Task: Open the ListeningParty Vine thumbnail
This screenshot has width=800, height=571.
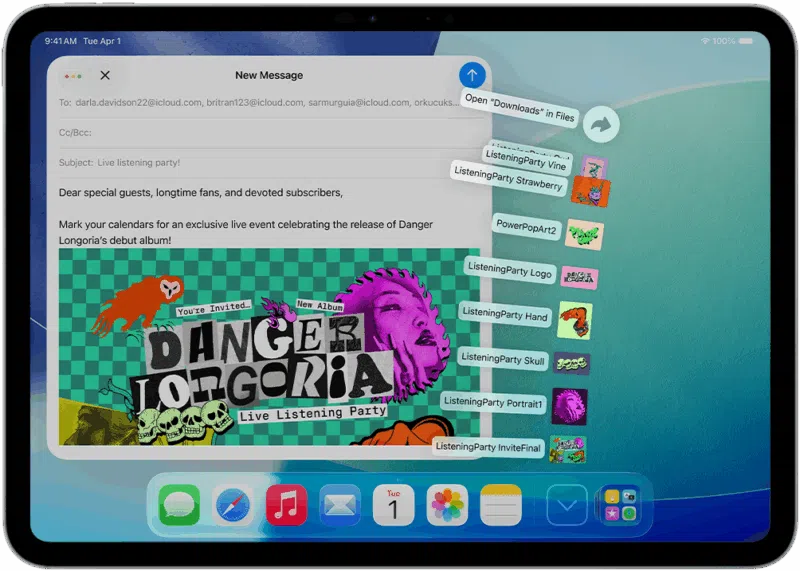Action: [594, 166]
